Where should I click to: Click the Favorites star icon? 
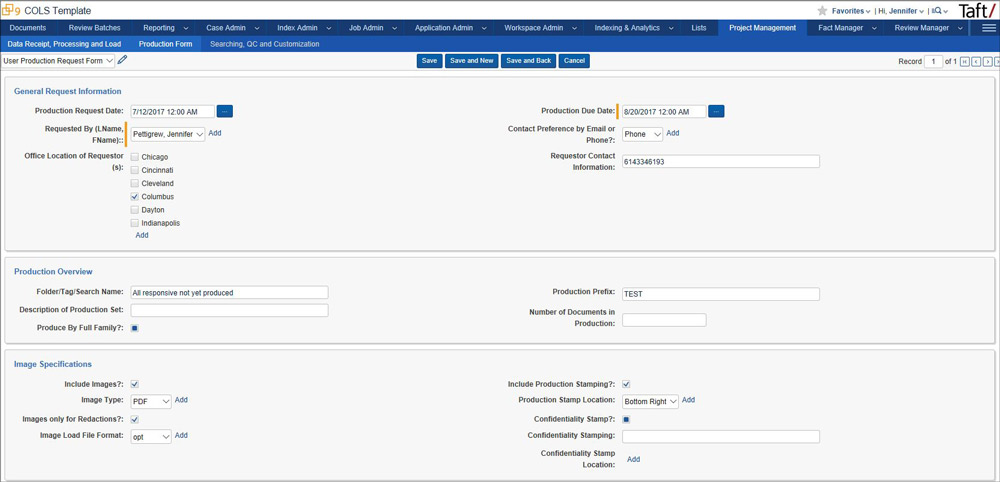point(822,10)
